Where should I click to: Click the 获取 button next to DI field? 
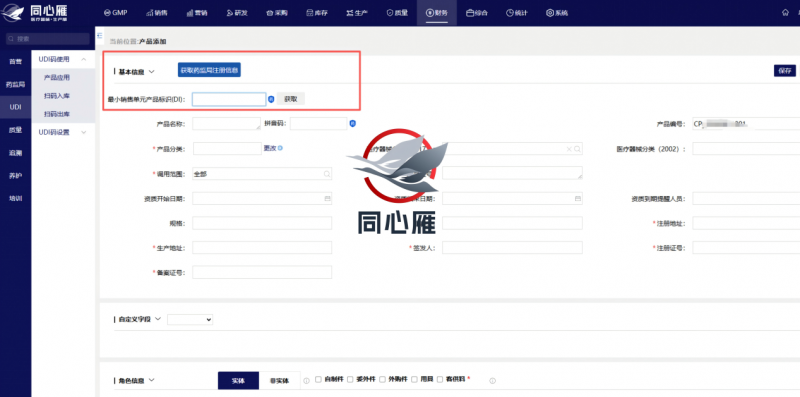(291, 99)
